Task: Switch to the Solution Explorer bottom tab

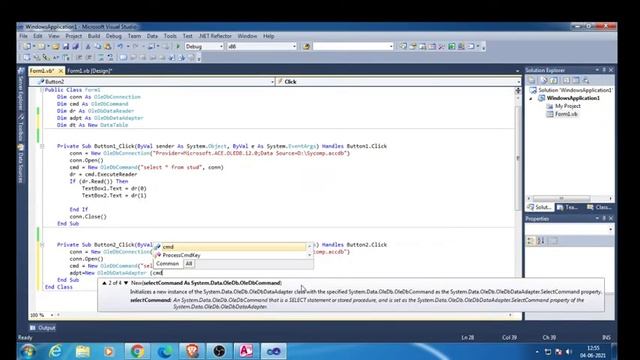Action: pos(539,207)
